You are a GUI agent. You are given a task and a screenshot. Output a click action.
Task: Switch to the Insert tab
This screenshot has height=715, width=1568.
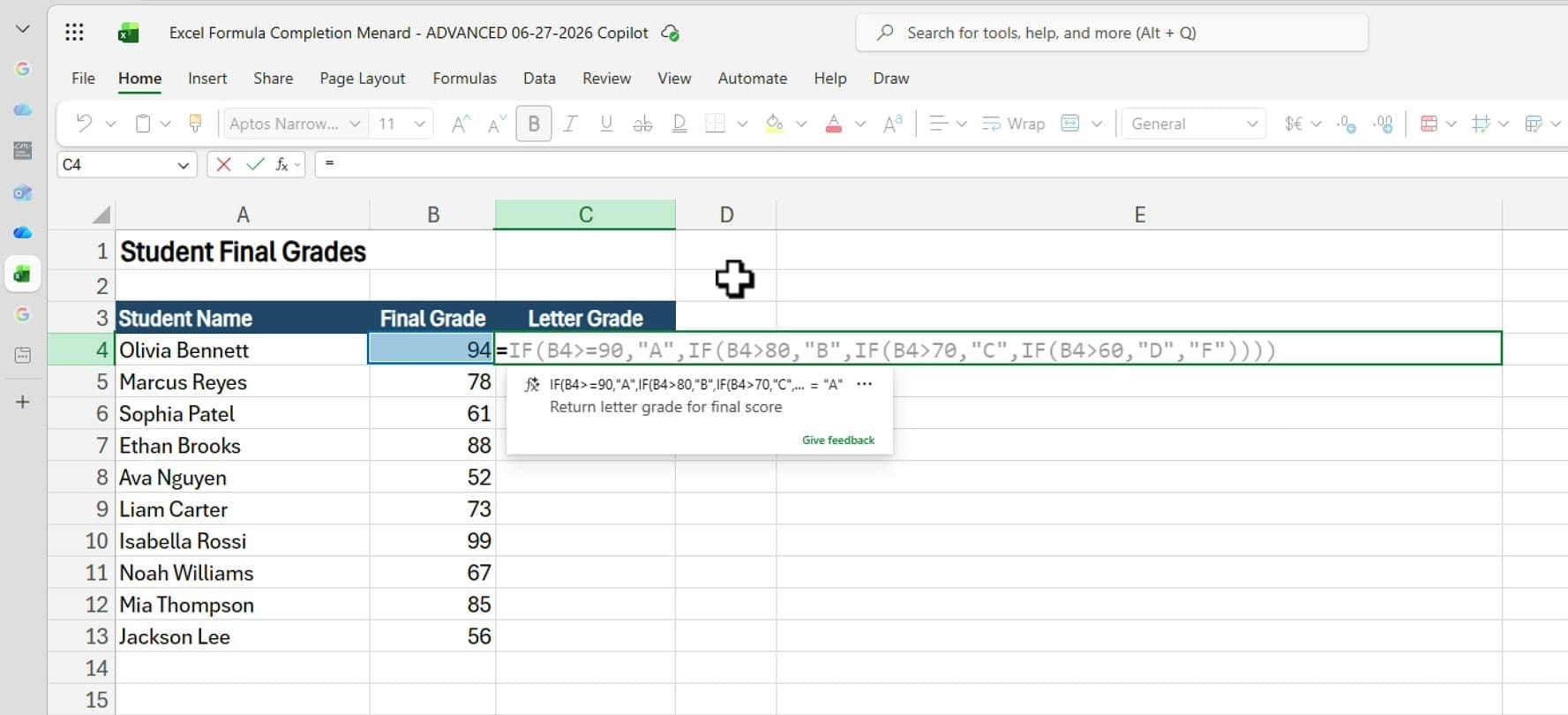pos(207,79)
